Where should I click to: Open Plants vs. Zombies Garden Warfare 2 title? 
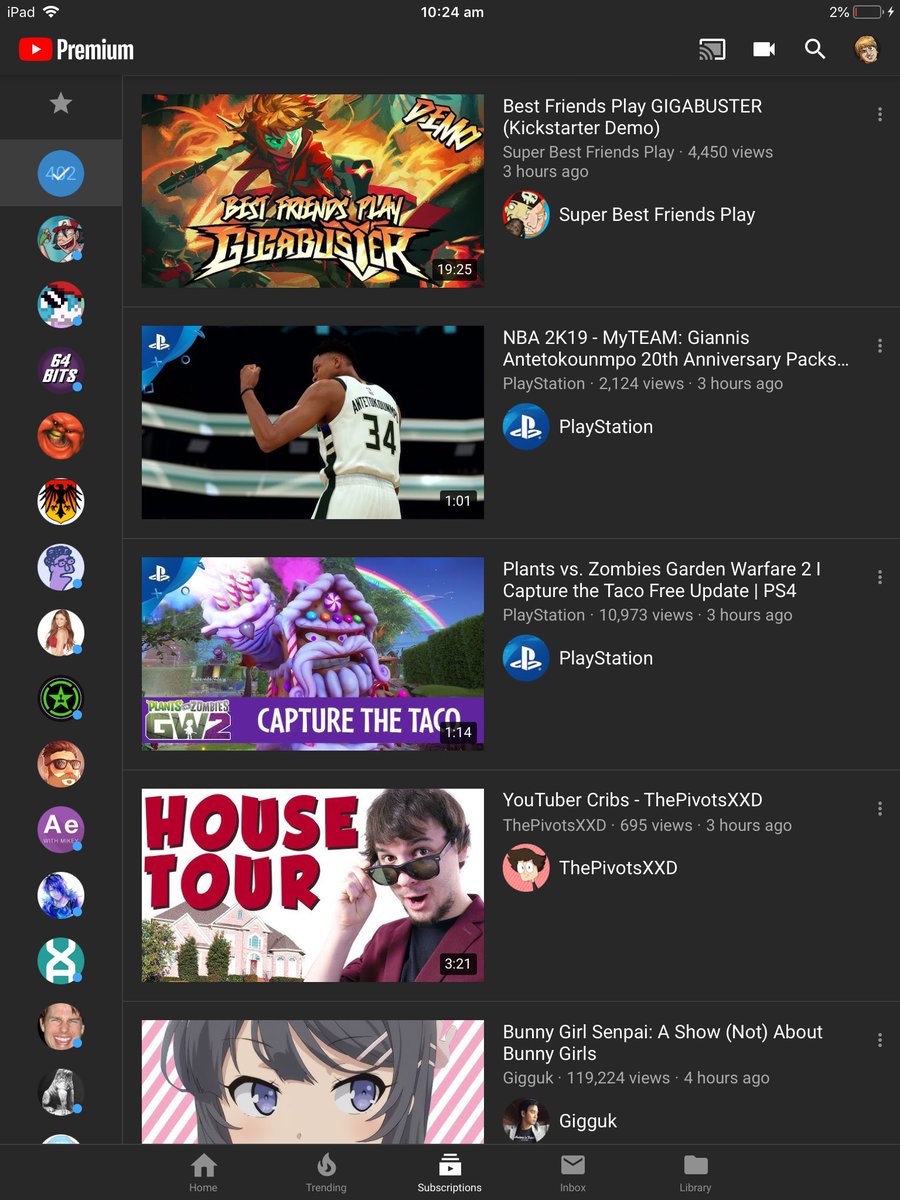(662, 580)
